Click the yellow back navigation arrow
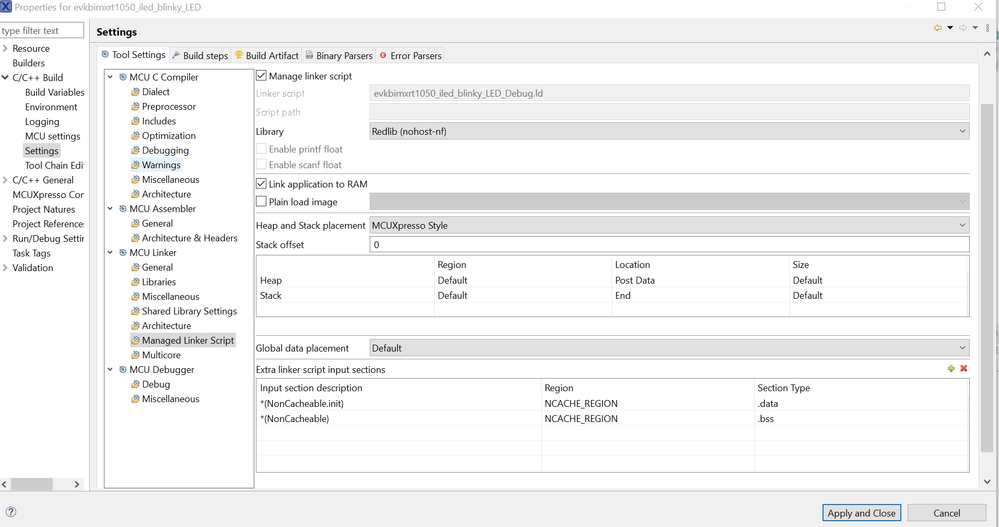The width and height of the screenshot is (999, 527). tap(938, 28)
